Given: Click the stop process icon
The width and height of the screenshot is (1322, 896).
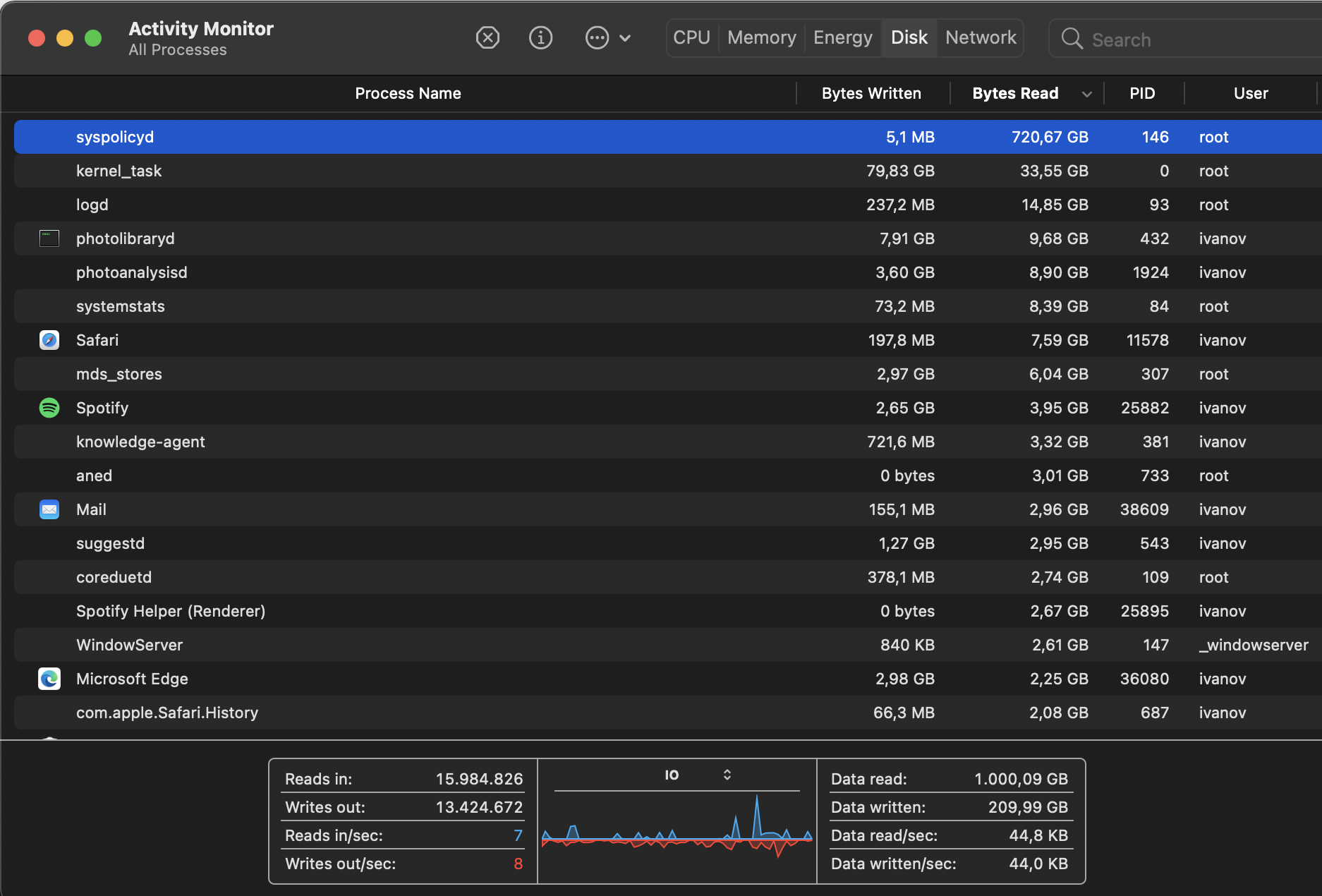Looking at the screenshot, I should [x=487, y=37].
